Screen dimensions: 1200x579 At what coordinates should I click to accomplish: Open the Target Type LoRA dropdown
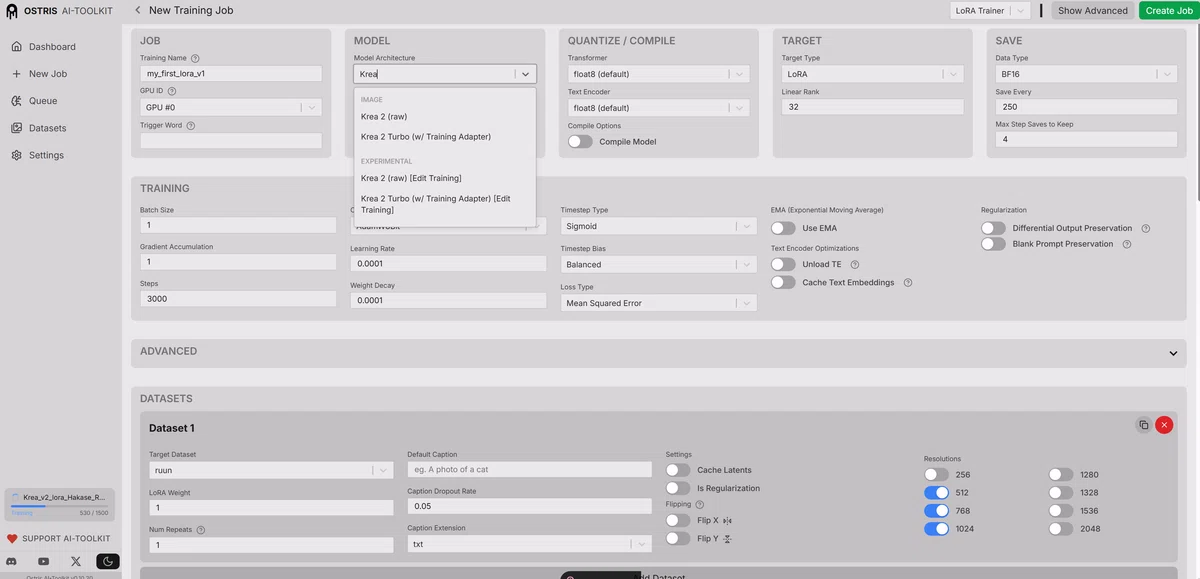click(872, 74)
